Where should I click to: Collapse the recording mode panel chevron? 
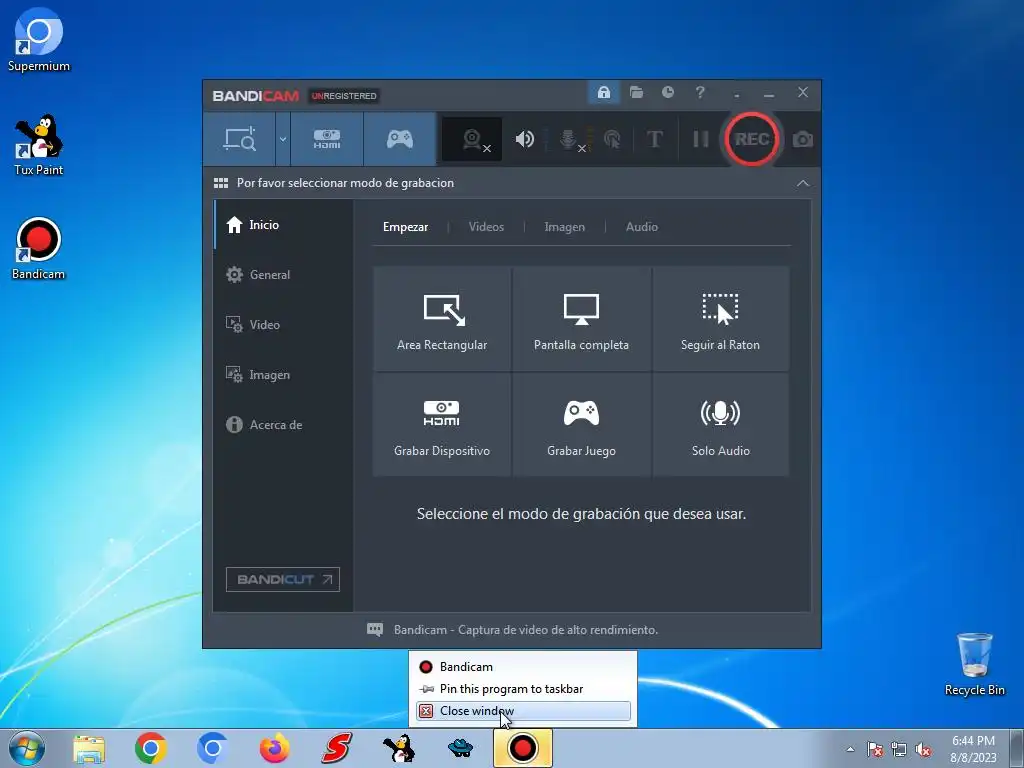point(803,184)
